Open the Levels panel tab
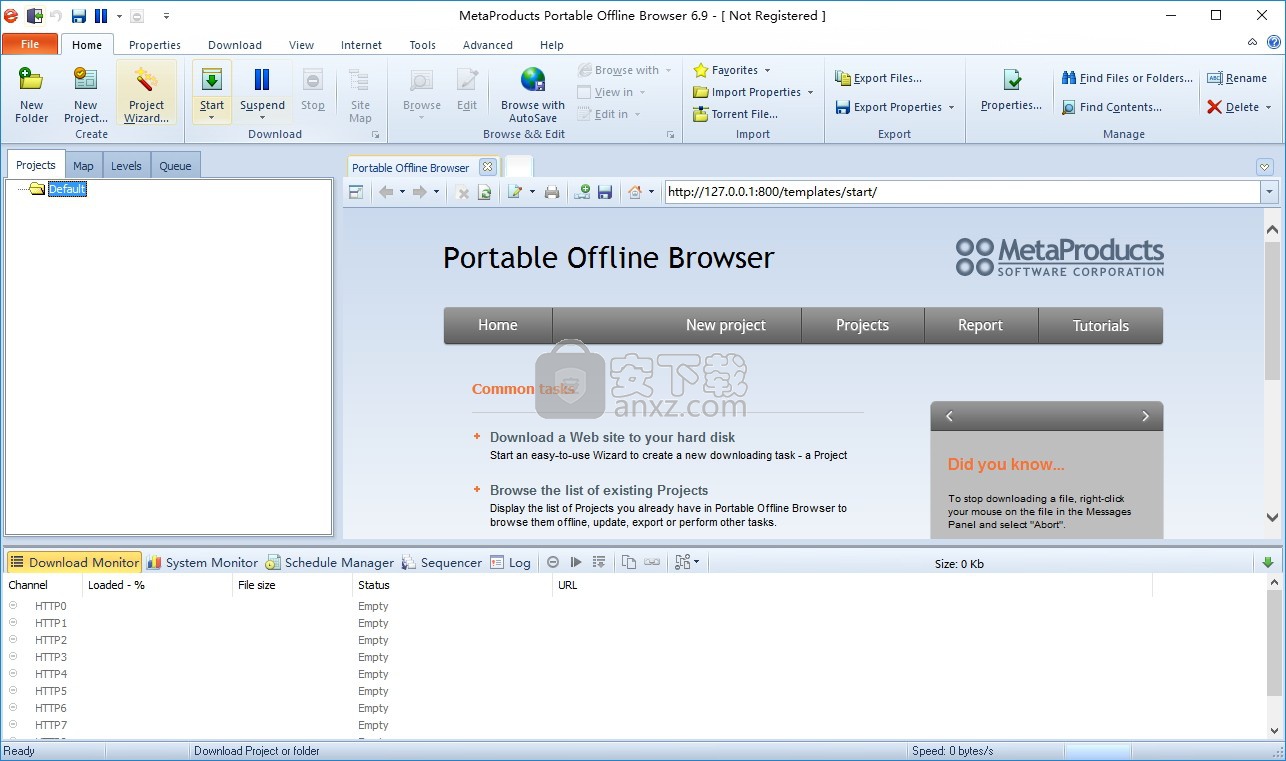Screen dimensions: 1286x761 pyautogui.click(x=126, y=166)
